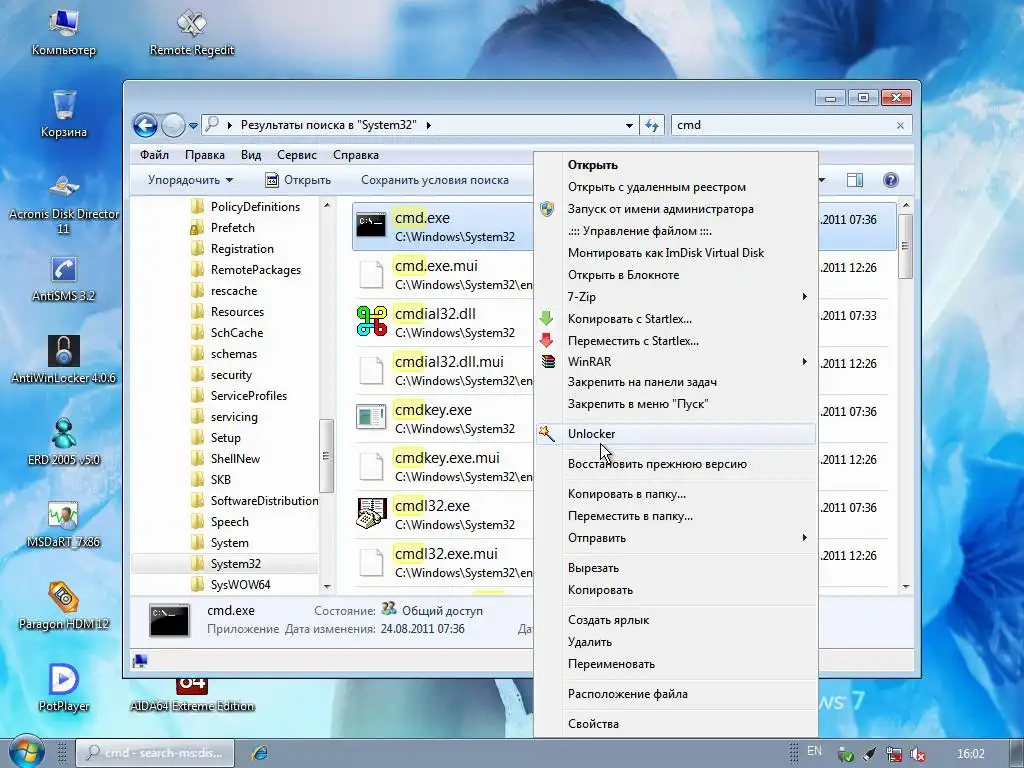Launch PotPlayer desktop shortcut

tap(63, 687)
